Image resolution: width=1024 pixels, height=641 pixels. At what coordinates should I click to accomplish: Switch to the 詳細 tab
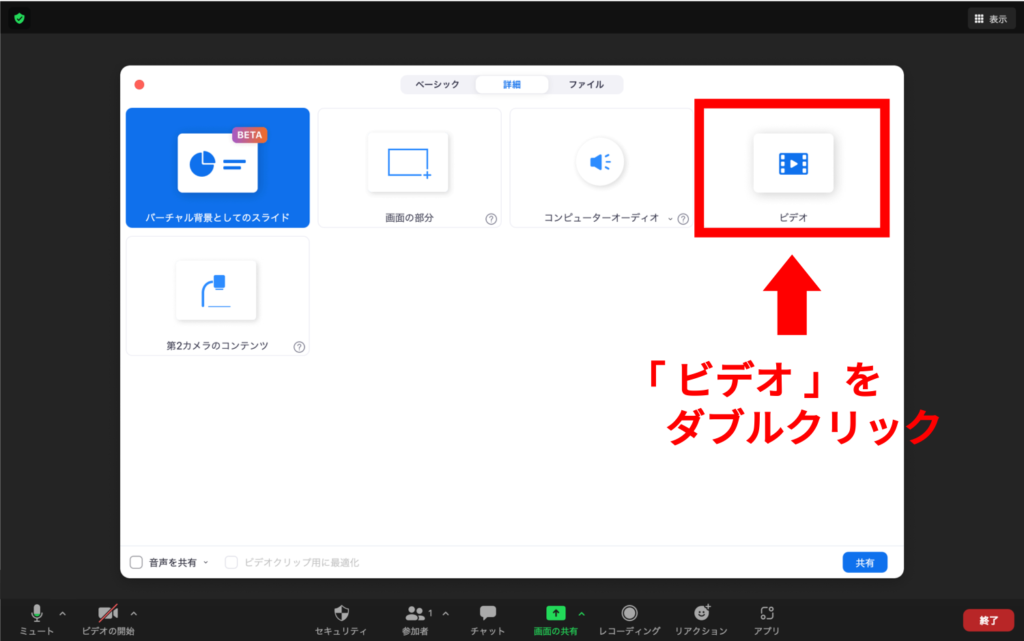512,84
